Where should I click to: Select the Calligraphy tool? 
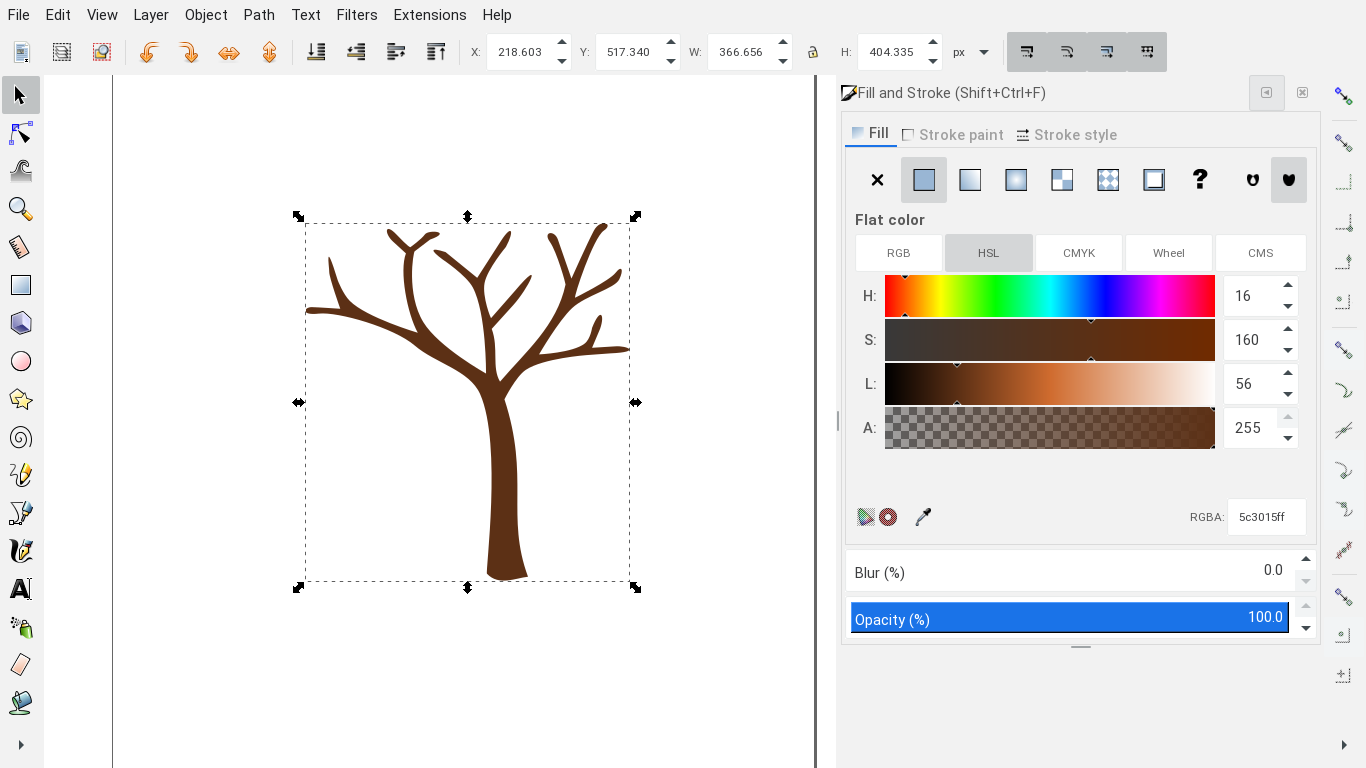click(21, 551)
